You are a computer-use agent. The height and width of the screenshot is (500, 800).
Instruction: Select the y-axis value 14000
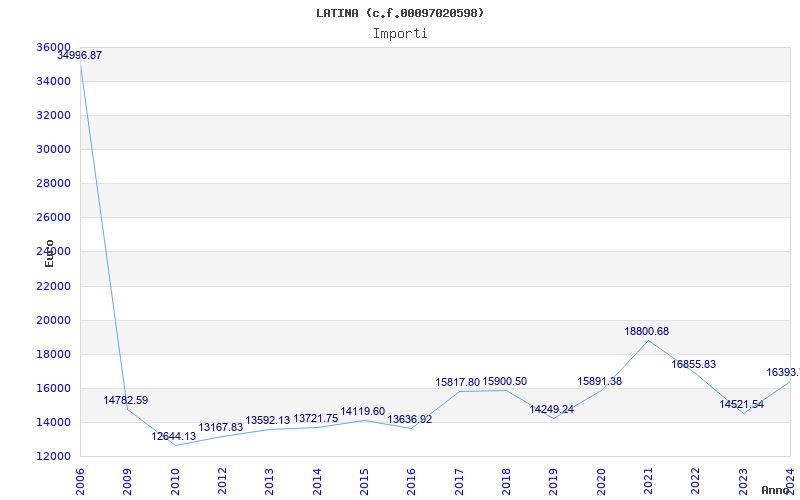(x=54, y=422)
